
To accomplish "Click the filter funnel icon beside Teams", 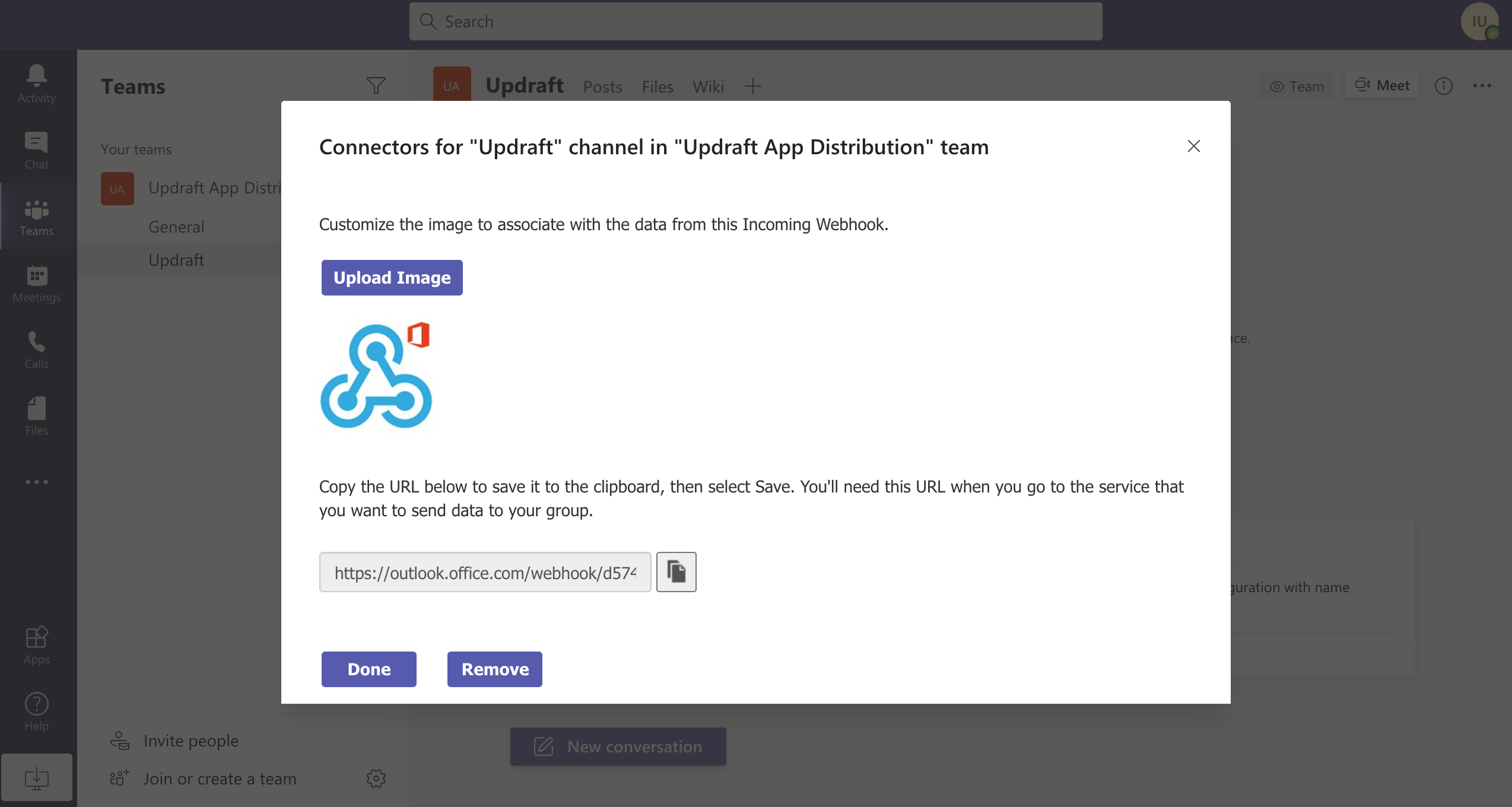I will pos(376,86).
